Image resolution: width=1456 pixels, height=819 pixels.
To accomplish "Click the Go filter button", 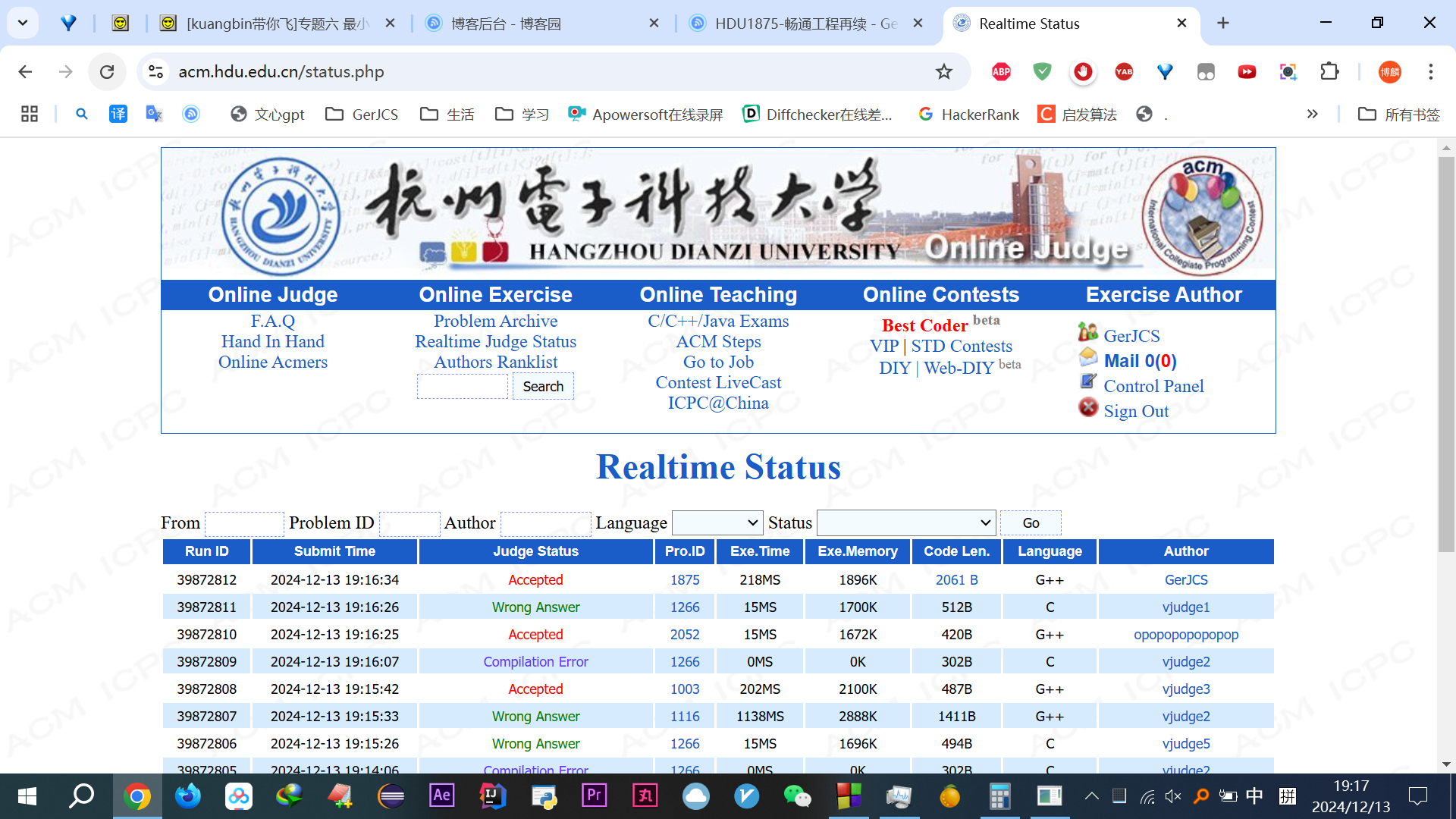I will point(1031,522).
